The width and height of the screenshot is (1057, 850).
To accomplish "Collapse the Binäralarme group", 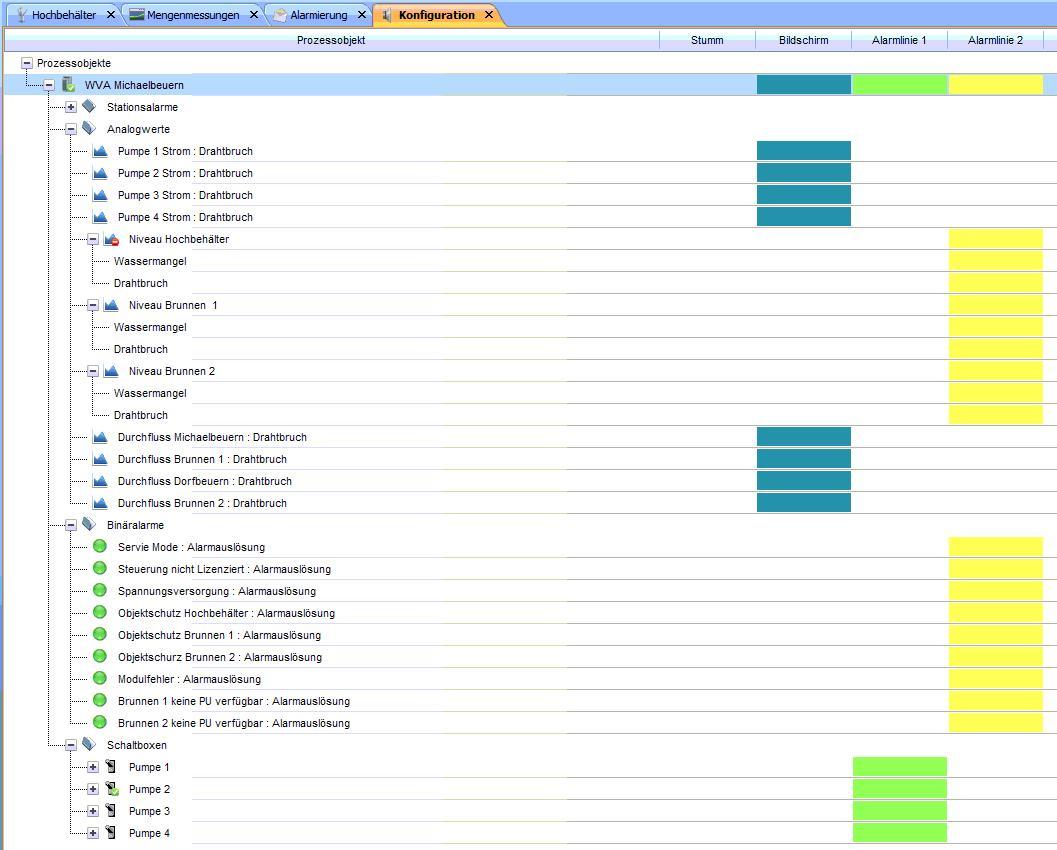I will (71, 525).
